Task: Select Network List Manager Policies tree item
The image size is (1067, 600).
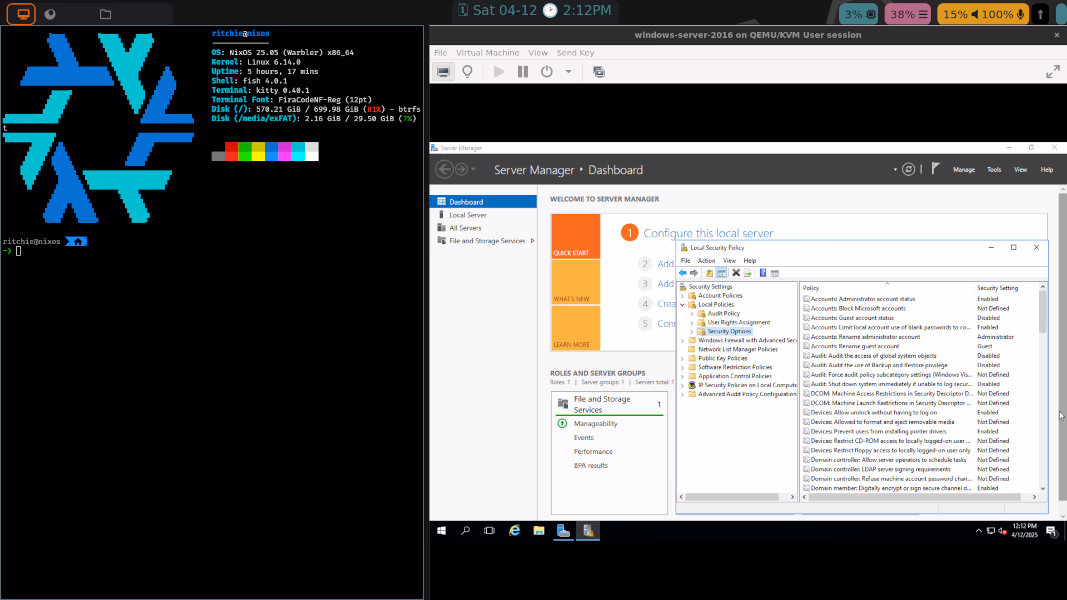Action: 738,349
